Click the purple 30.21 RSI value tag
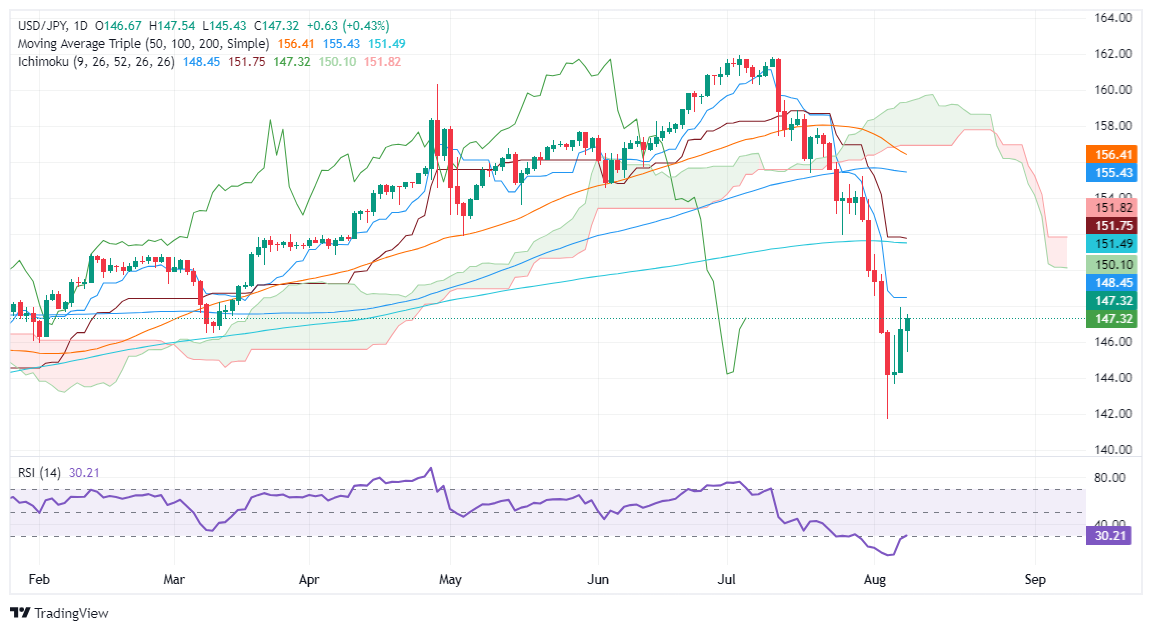Screen dimensions: 1152x631 [1114, 537]
